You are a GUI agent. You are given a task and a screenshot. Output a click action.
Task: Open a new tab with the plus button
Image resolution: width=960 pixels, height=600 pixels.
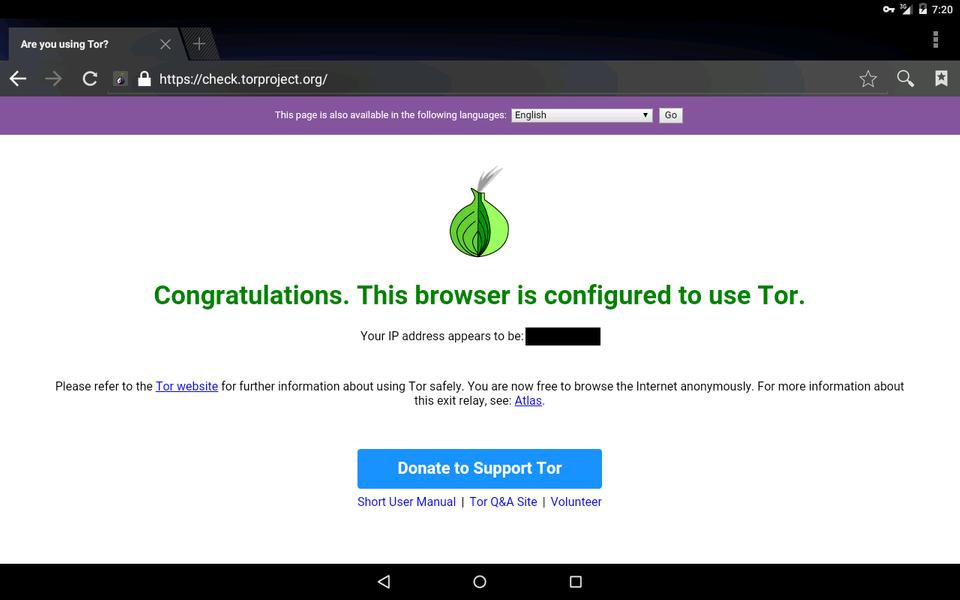point(199,43)
